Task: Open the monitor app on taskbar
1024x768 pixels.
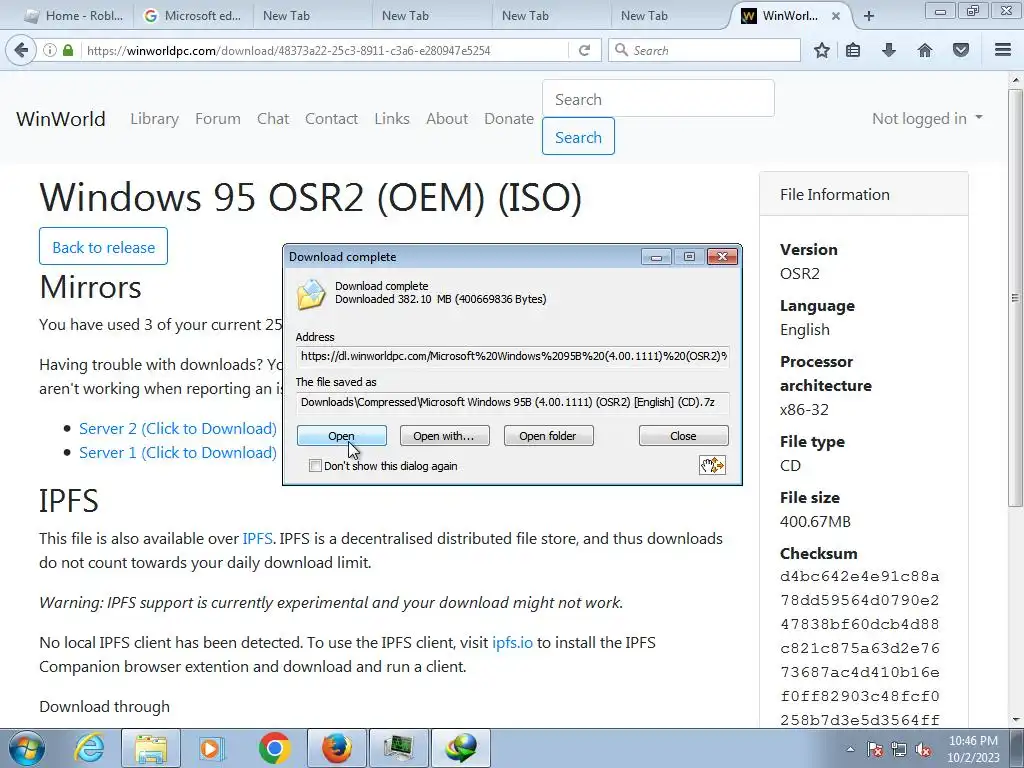Action: click(x=399, y=748)
